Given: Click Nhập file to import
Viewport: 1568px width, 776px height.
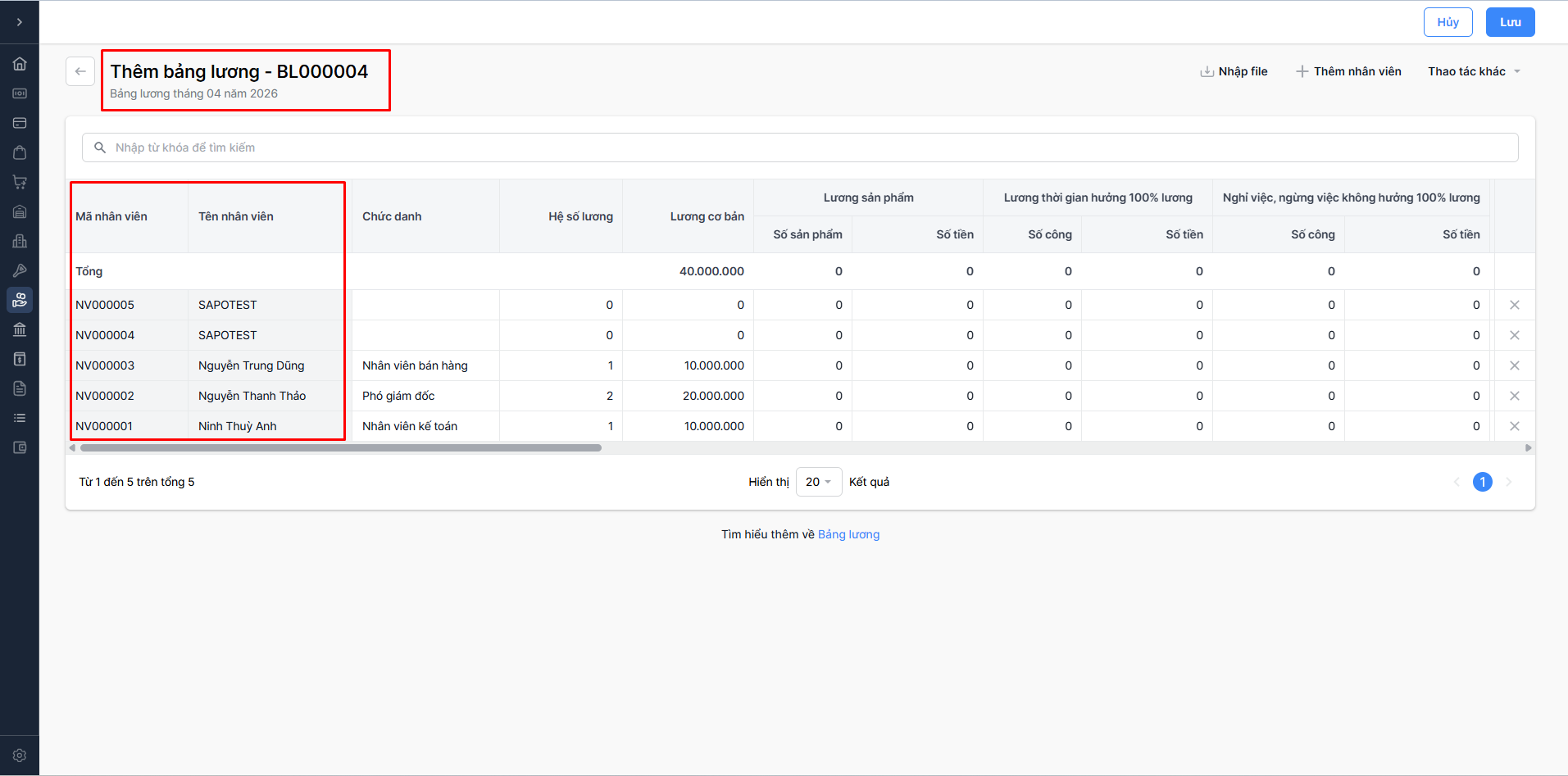Looking at the screenshot, I should click(1234, 71).
